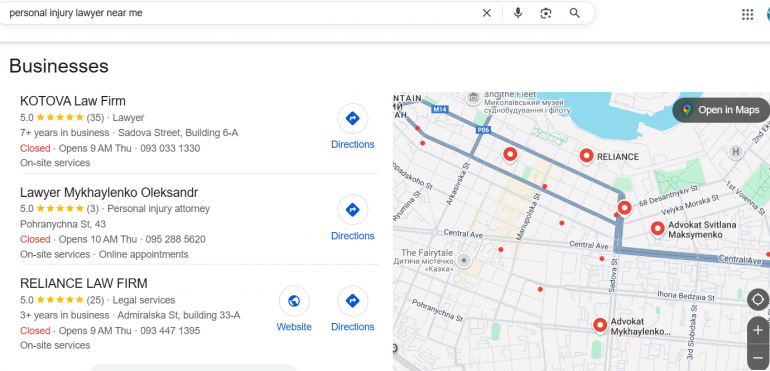Open the Website globe icon for RELIANCE LAW FIRM
Screen dimensions: 770x371
tap(294, 301)
